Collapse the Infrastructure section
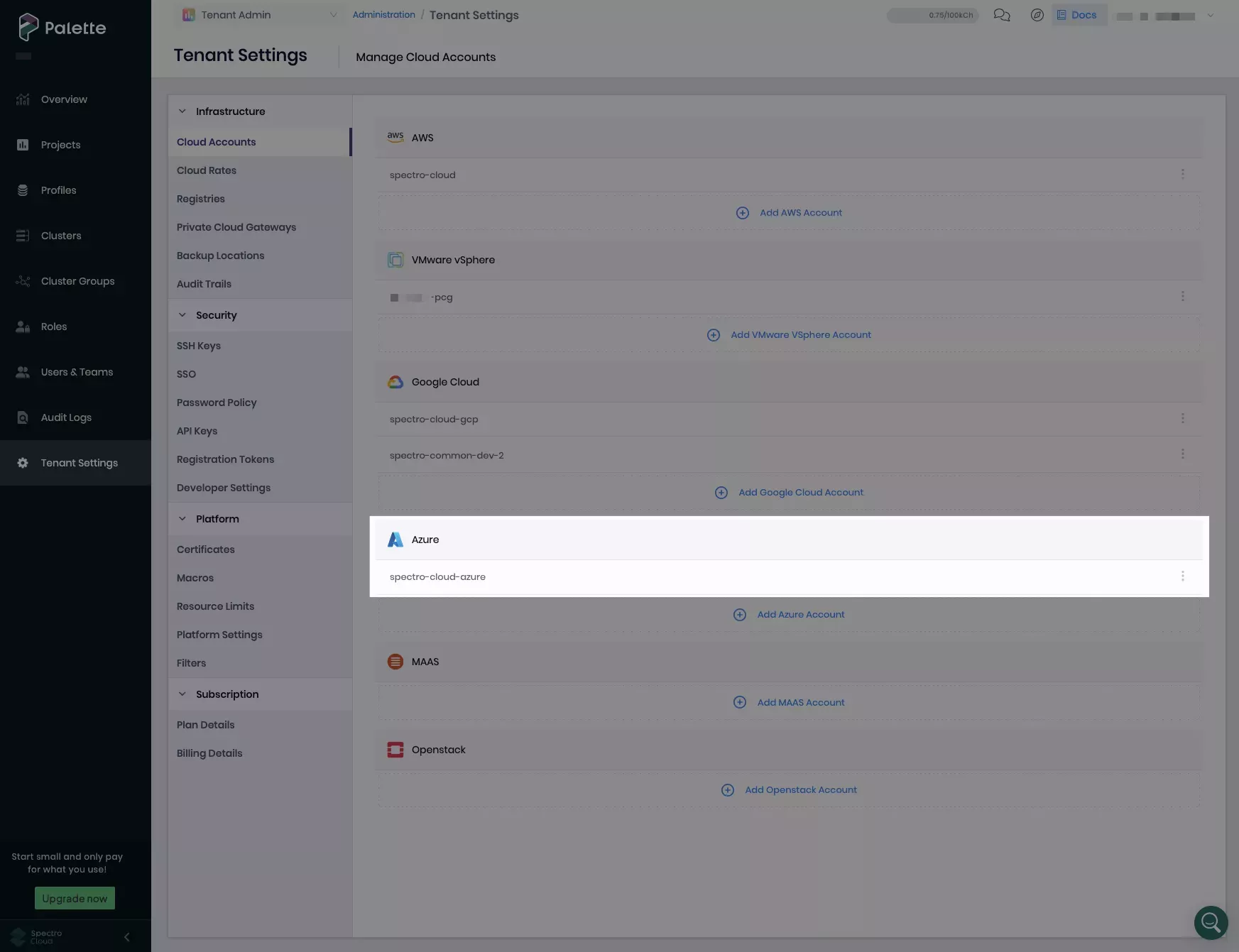Image resolution: width=1239 pixels, height=952 pixels. pos(182,111)
